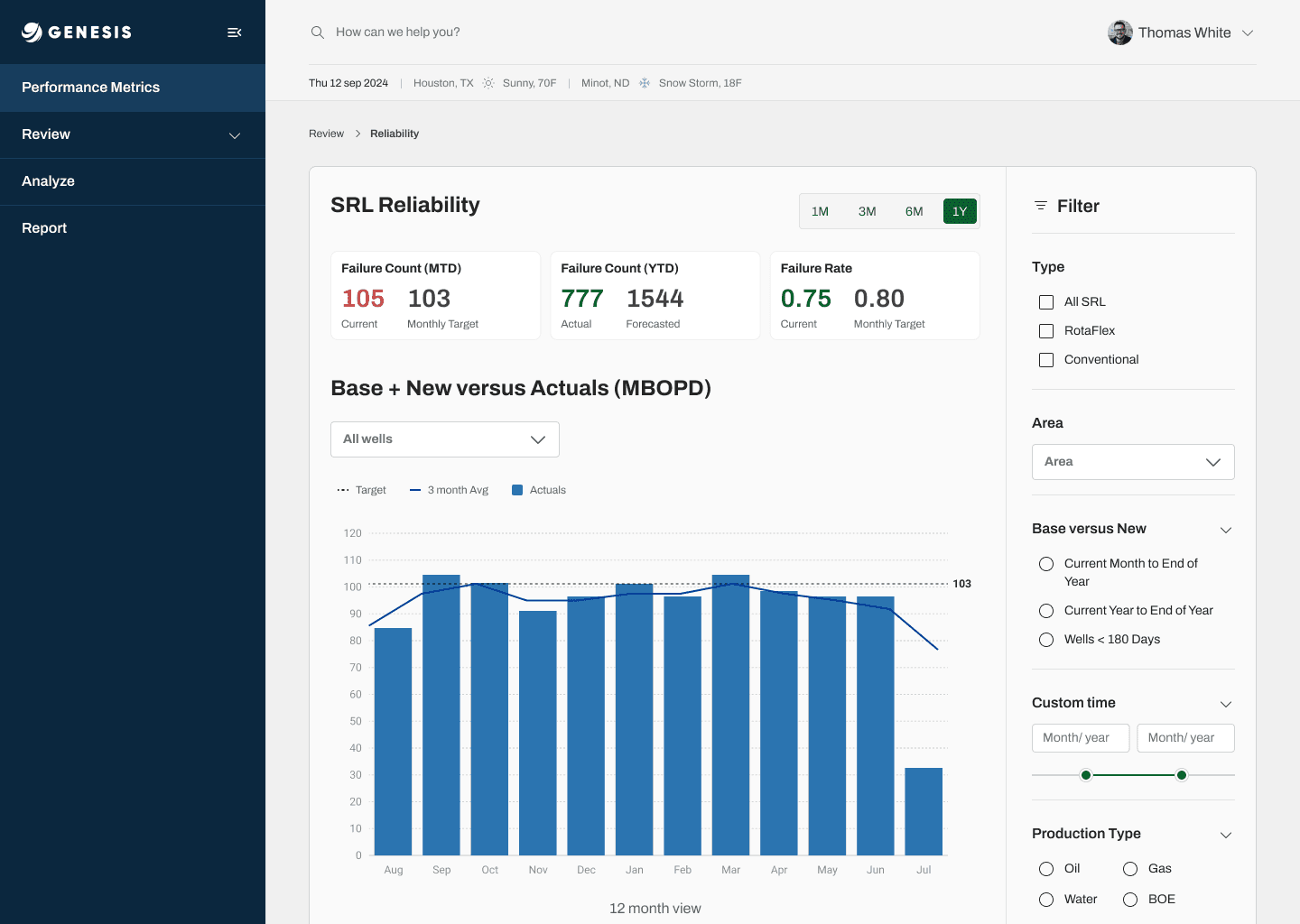
Task: Click the Failure Rate card
Action: coord(875,295)
